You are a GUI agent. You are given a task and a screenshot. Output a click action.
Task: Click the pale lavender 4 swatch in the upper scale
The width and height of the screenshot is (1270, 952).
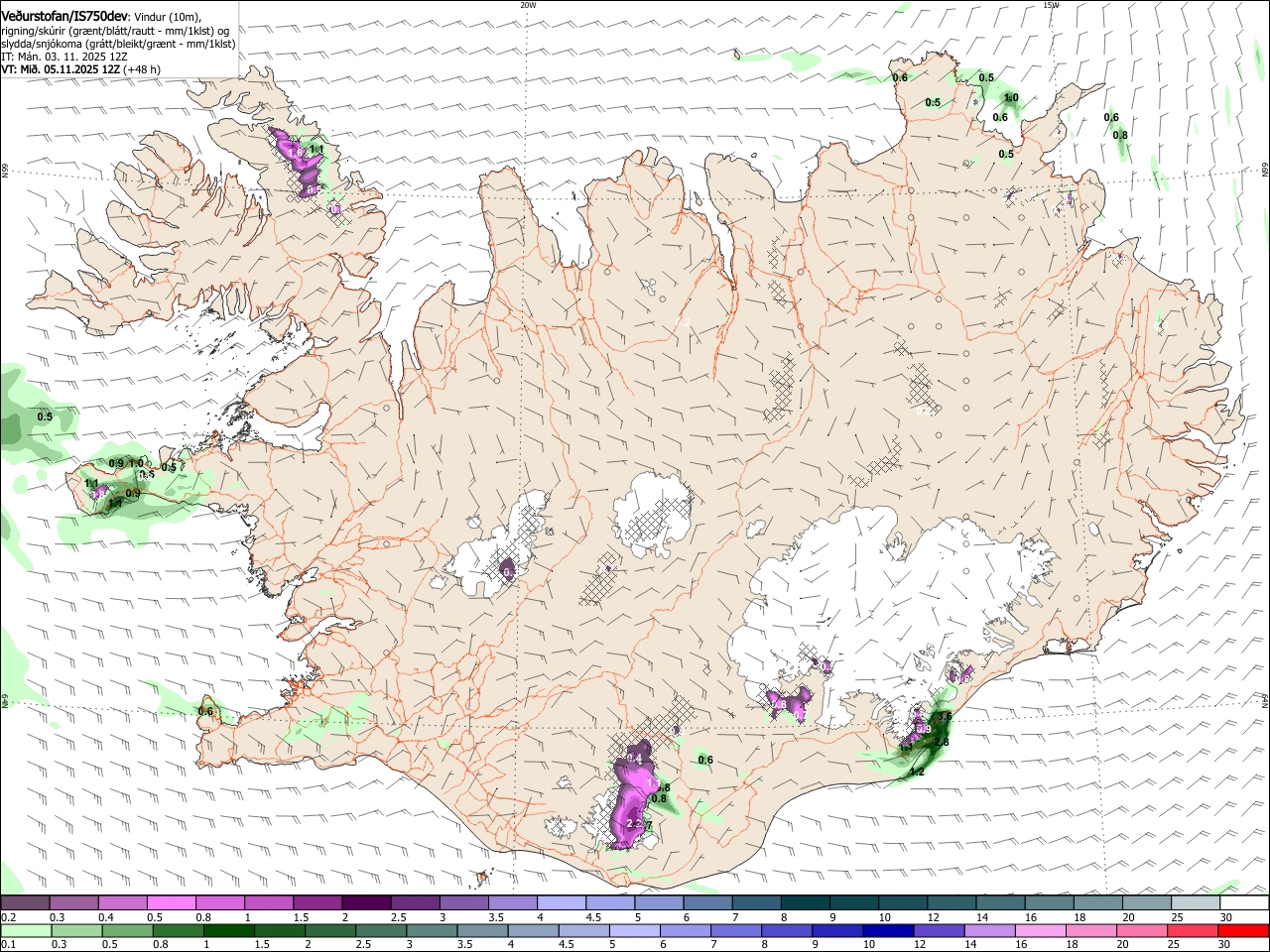pos(562,903)
